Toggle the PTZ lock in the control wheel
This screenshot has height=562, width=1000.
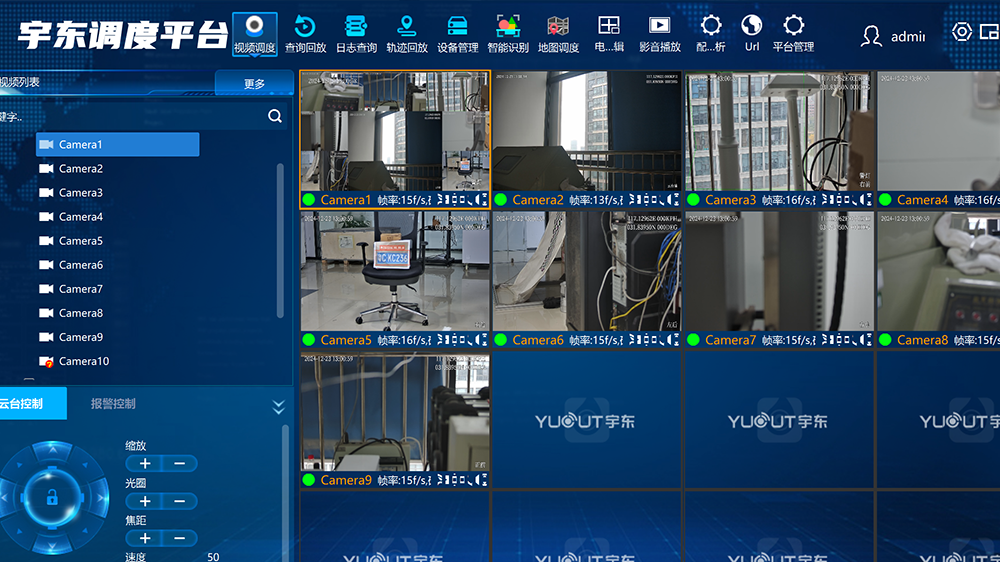click(x=52, y=496)
